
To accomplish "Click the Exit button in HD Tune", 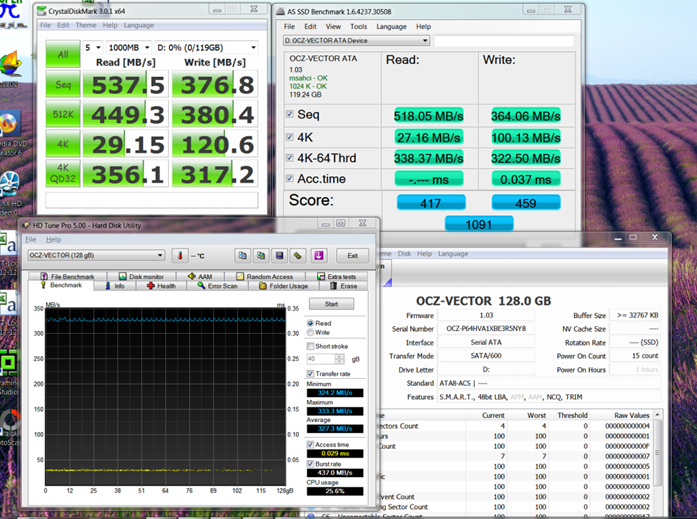I will pyautogui.click(x=353, y=256).
